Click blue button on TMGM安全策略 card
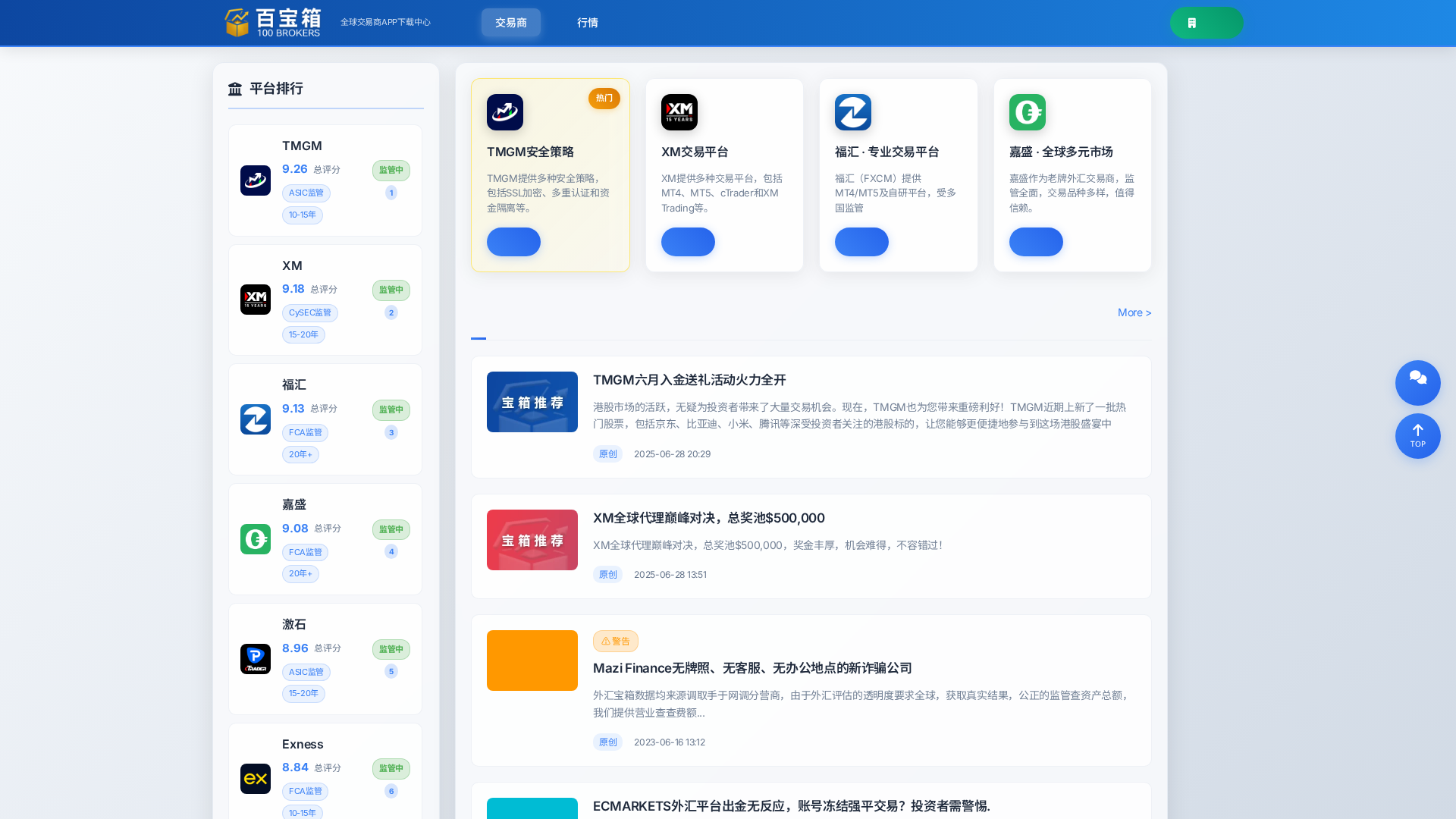Screen dimensions: 1456x819 pyautogui.click(x=513, y=242)
